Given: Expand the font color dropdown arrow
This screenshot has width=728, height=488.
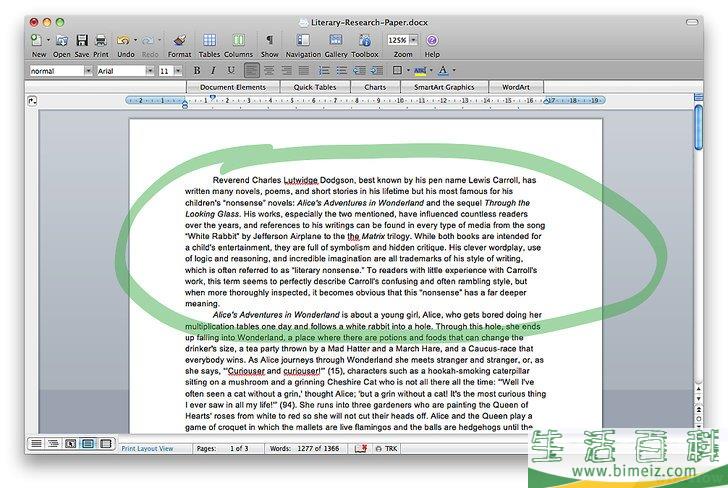Looking at the screenshot, I should 454,71.
